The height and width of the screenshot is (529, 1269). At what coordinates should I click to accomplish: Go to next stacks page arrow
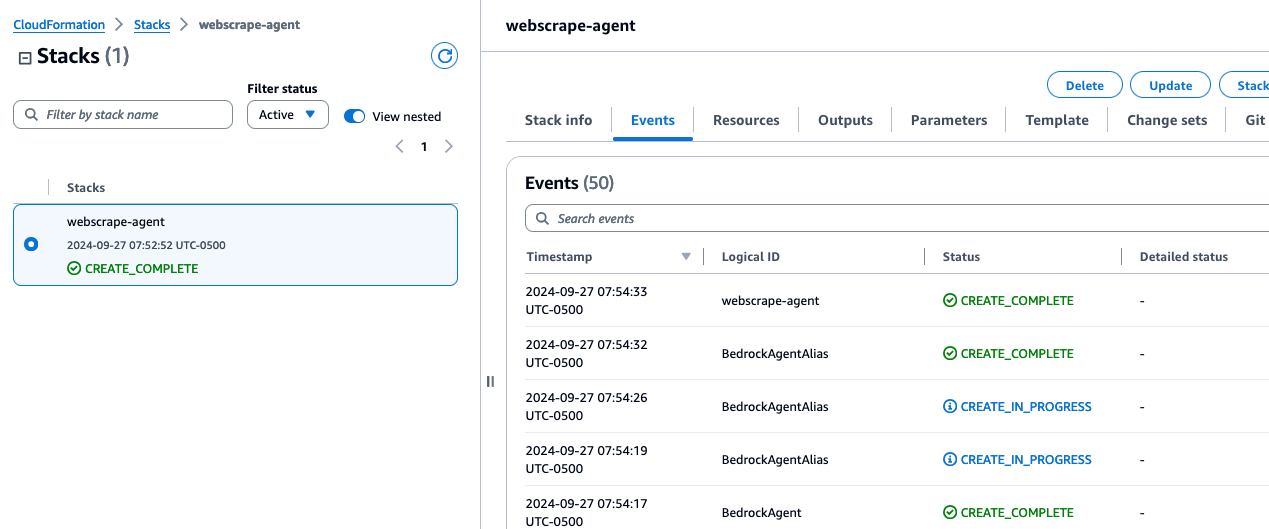[448, 147]
